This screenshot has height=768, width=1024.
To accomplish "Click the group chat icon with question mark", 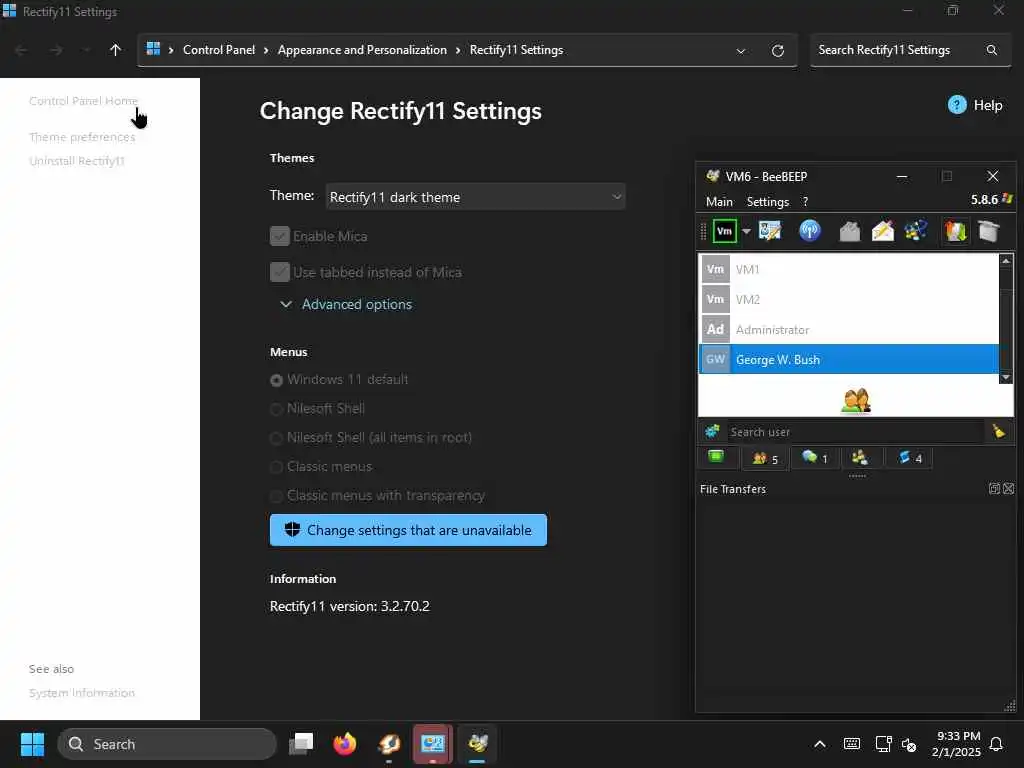I will (916, 231).
